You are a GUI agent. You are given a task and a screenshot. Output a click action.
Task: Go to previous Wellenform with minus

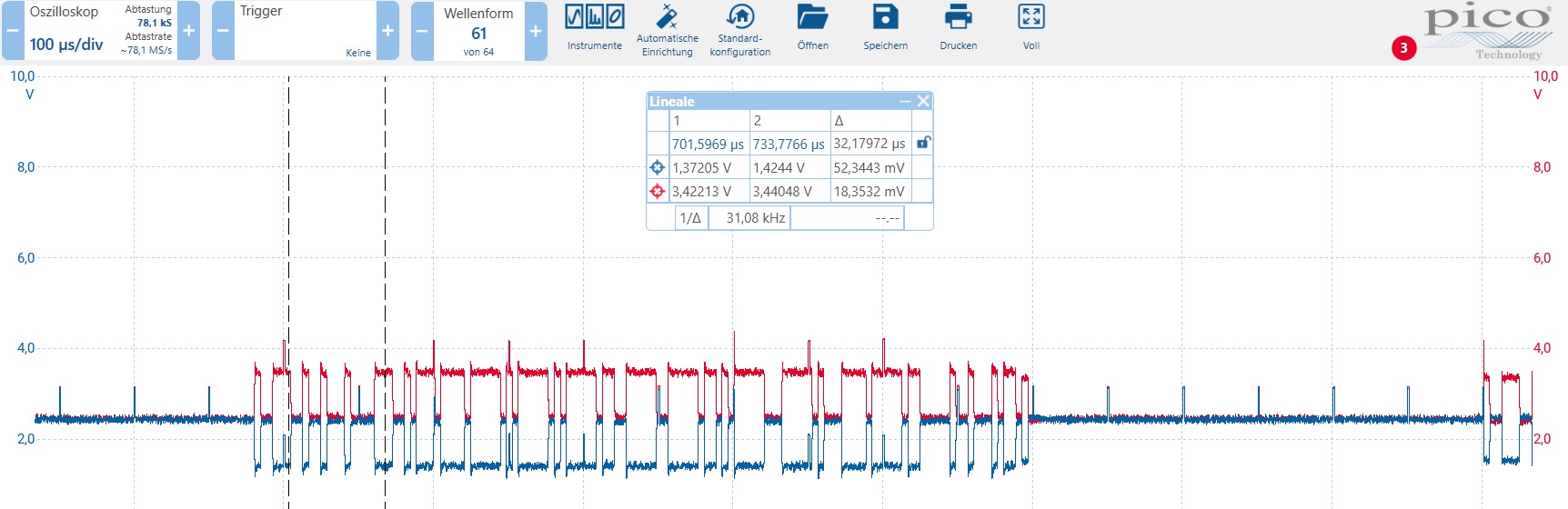tap(422, 31)
